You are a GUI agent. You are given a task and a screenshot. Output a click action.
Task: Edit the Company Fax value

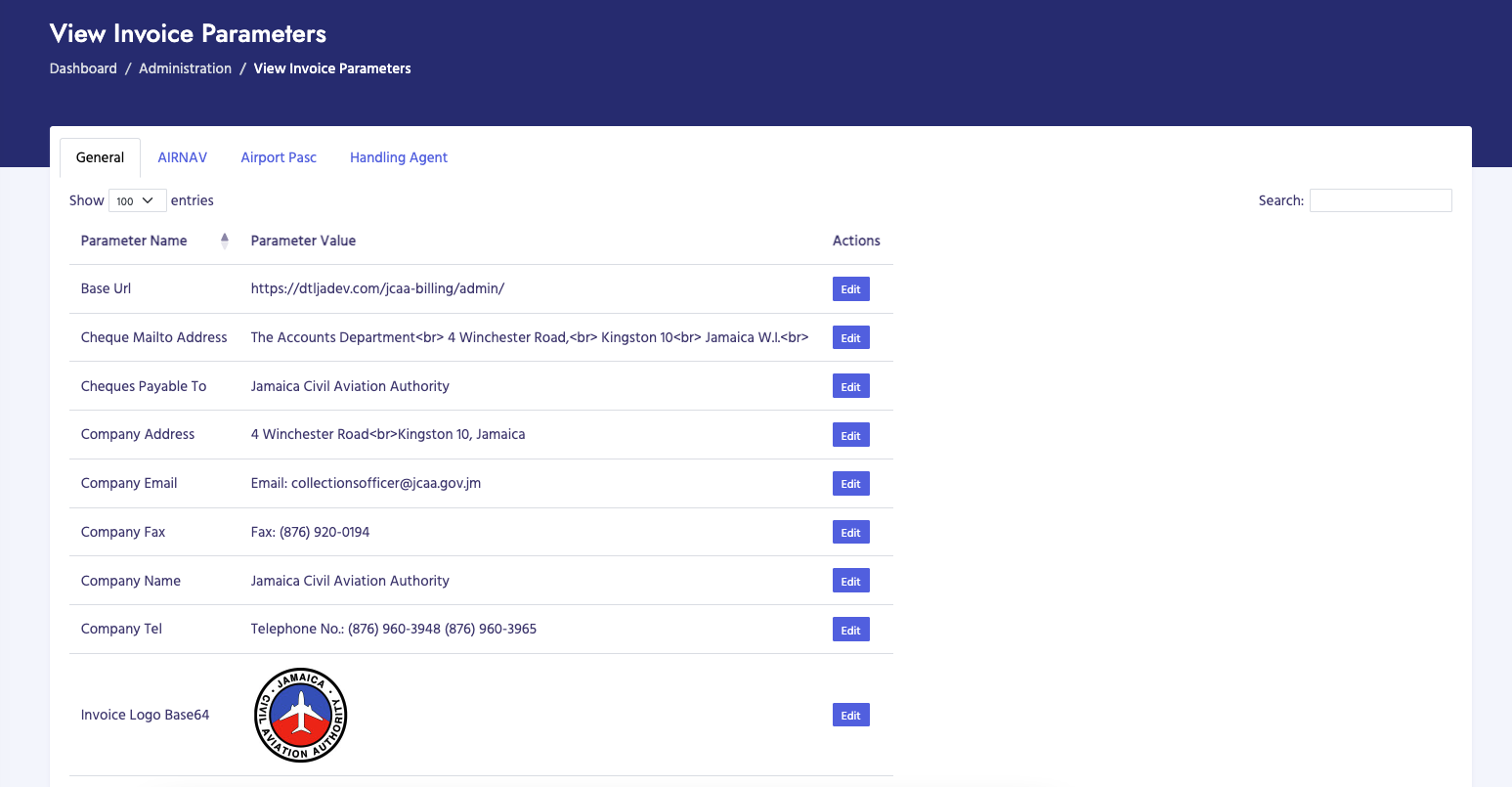tap(850, 532)
